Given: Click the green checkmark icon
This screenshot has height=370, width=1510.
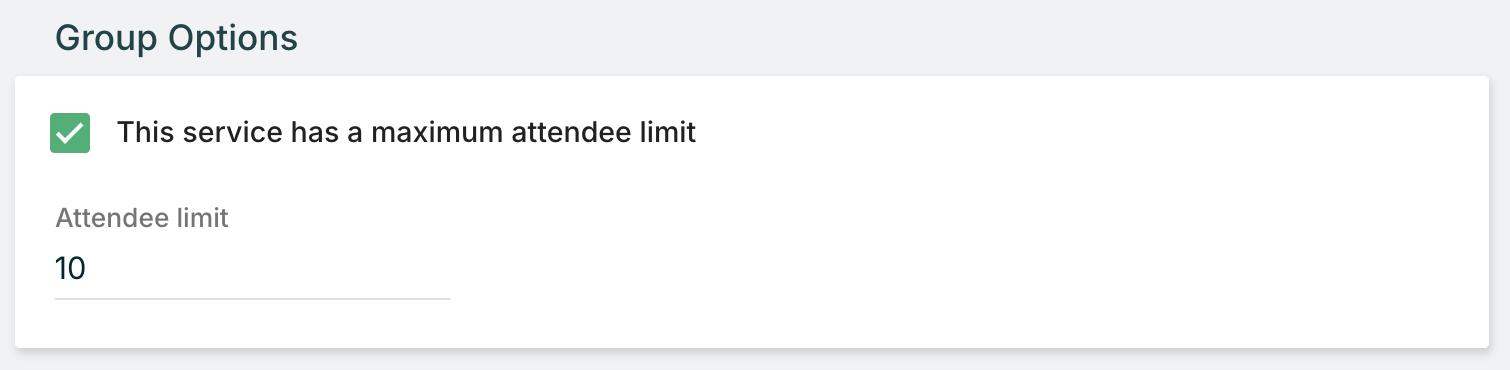Looking at the screenshot, I should tap(70, 133).
